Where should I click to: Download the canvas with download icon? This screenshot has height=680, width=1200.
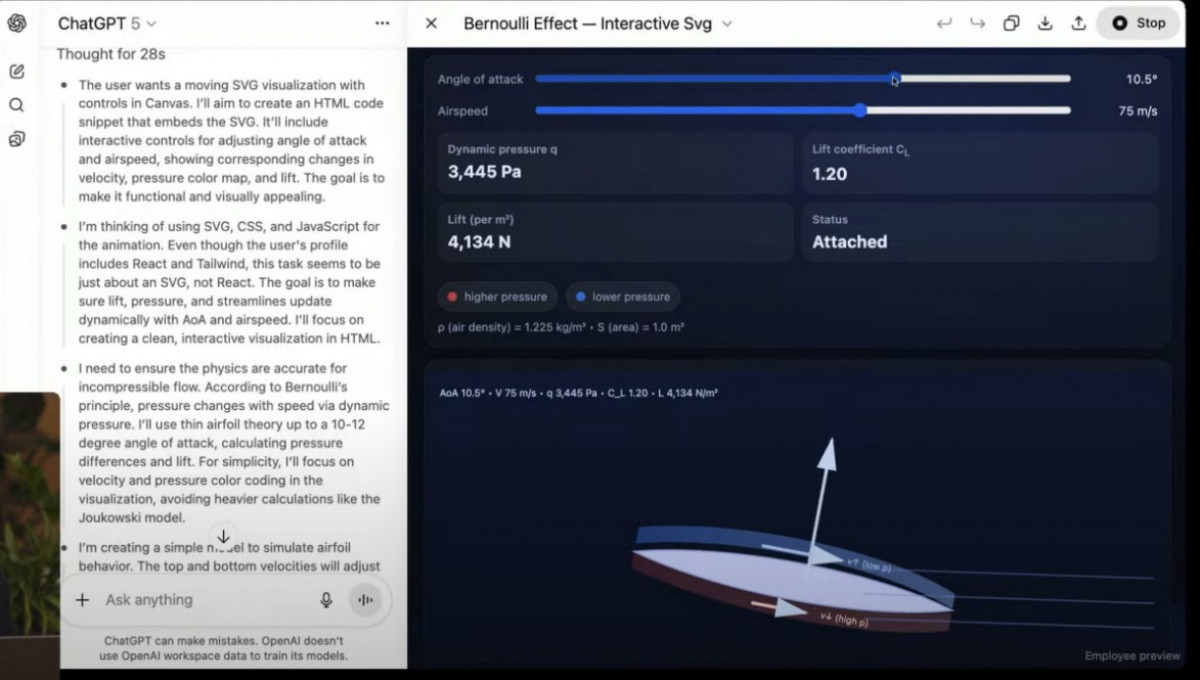[1045, 23]
